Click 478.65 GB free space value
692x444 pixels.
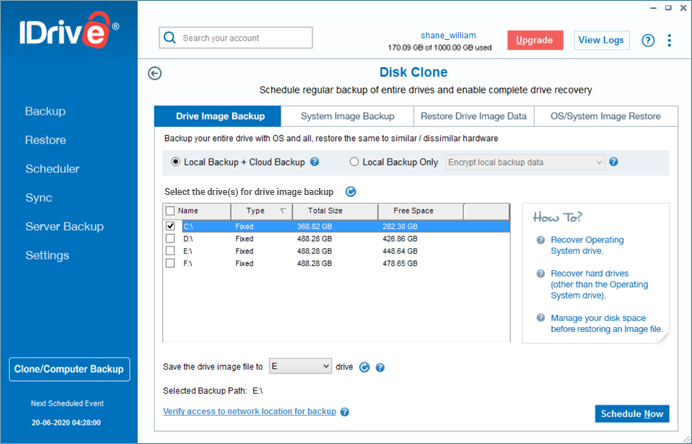(400, 263)
